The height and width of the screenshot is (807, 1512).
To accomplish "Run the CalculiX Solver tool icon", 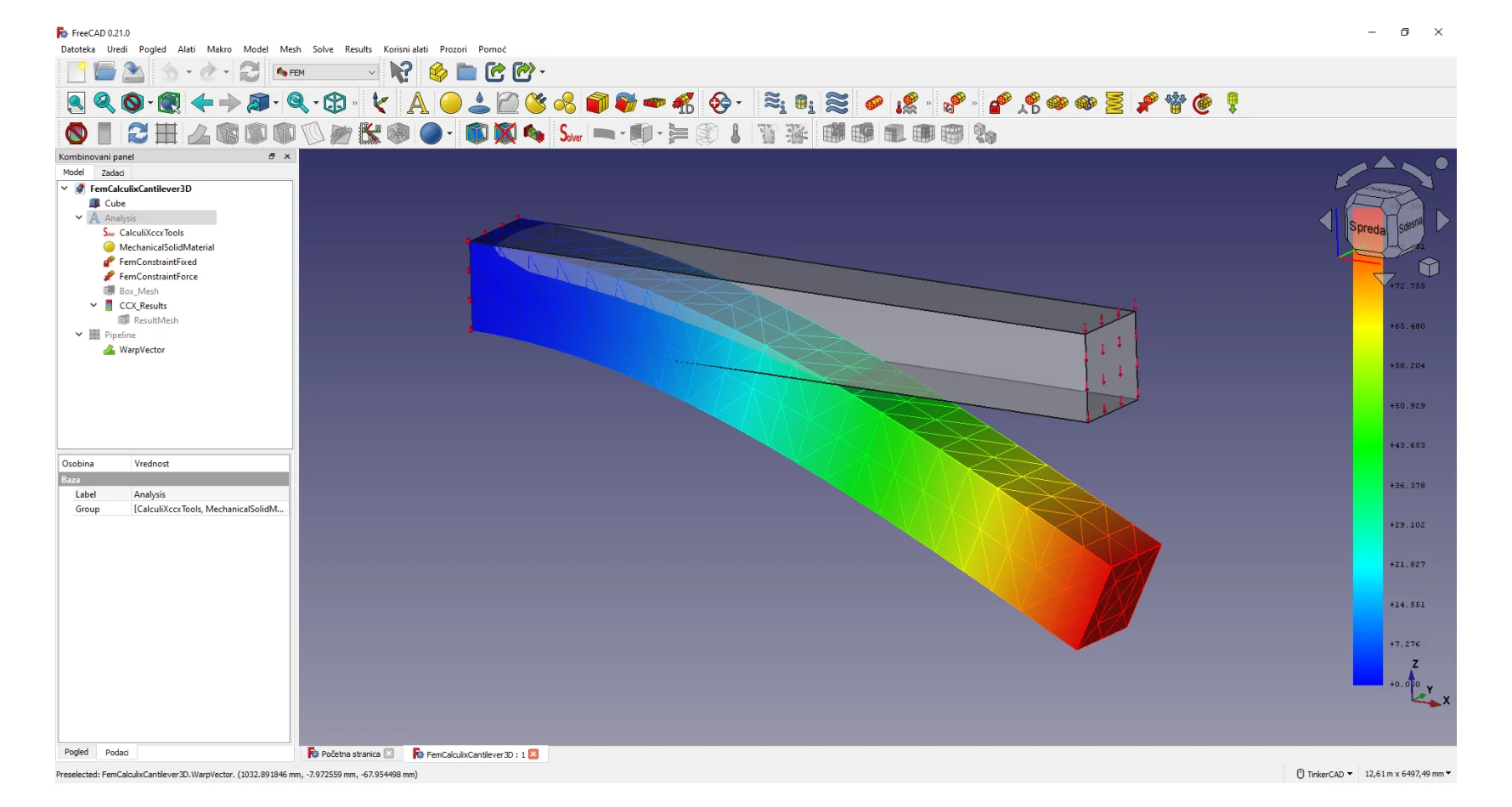I will pos(570,134).
